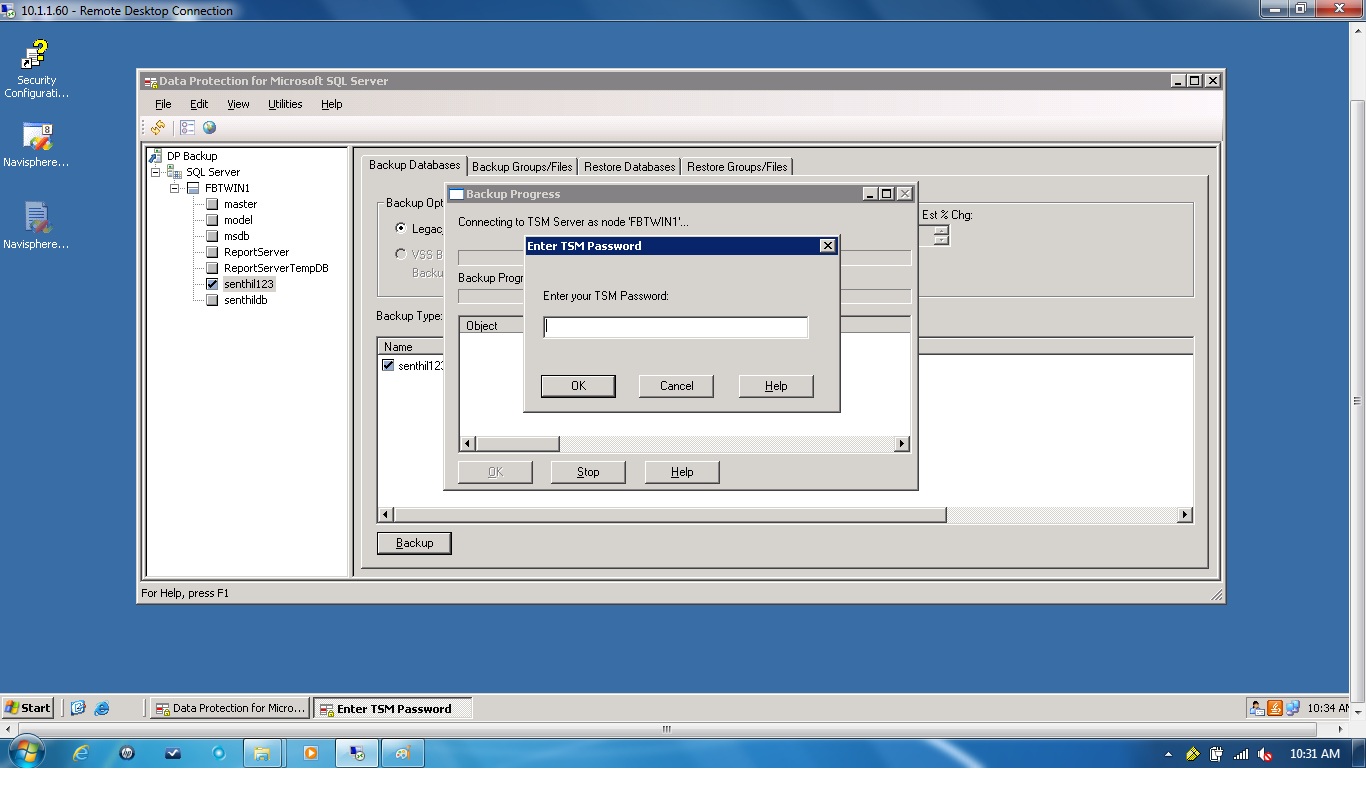Collapse the FBTWIN1 tree branch

[x=176, y=187]
